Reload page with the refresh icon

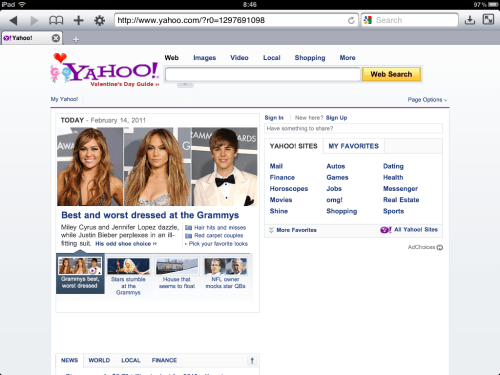pyautogui.click(x=351, y=20)
